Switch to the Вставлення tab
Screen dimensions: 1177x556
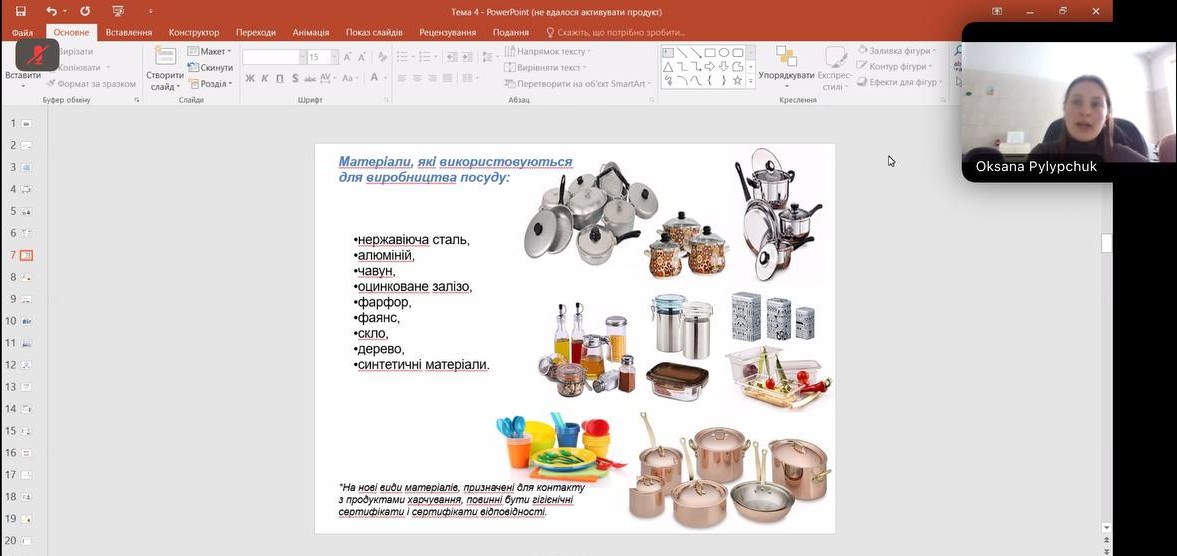click(129, 32)
